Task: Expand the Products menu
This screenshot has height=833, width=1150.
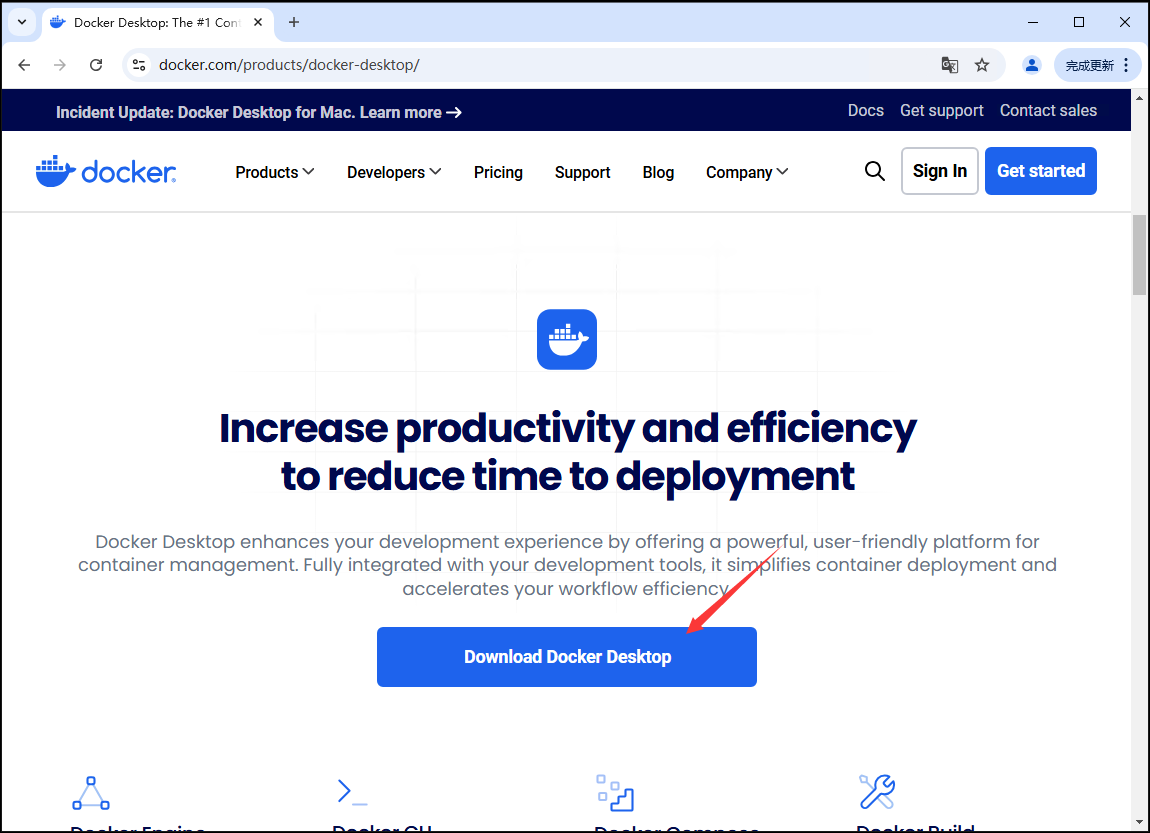Action: [275, 172]
